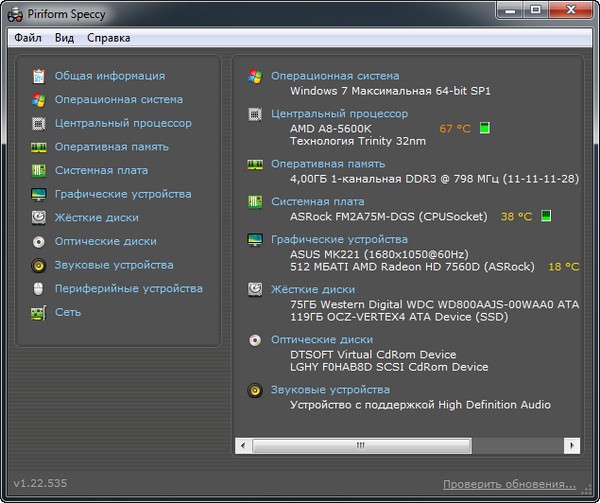This screenshot has width=600, height=503.
Task: Open the Файл menu
Action: [28, 38]
